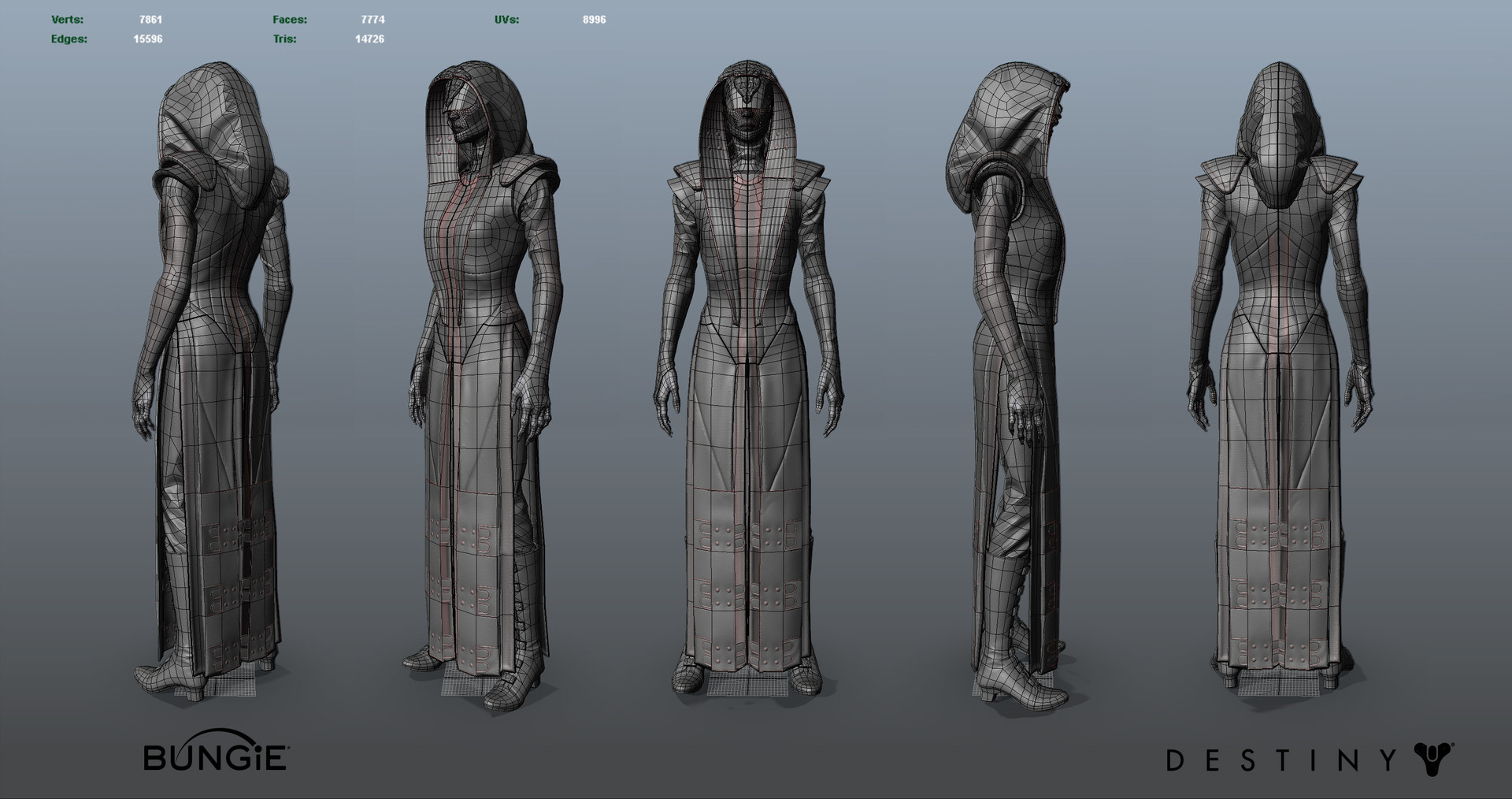Image resolution: width=1512 pixels, height=799 pixels.
Task: Click the UVs: label
Action: 507,20
